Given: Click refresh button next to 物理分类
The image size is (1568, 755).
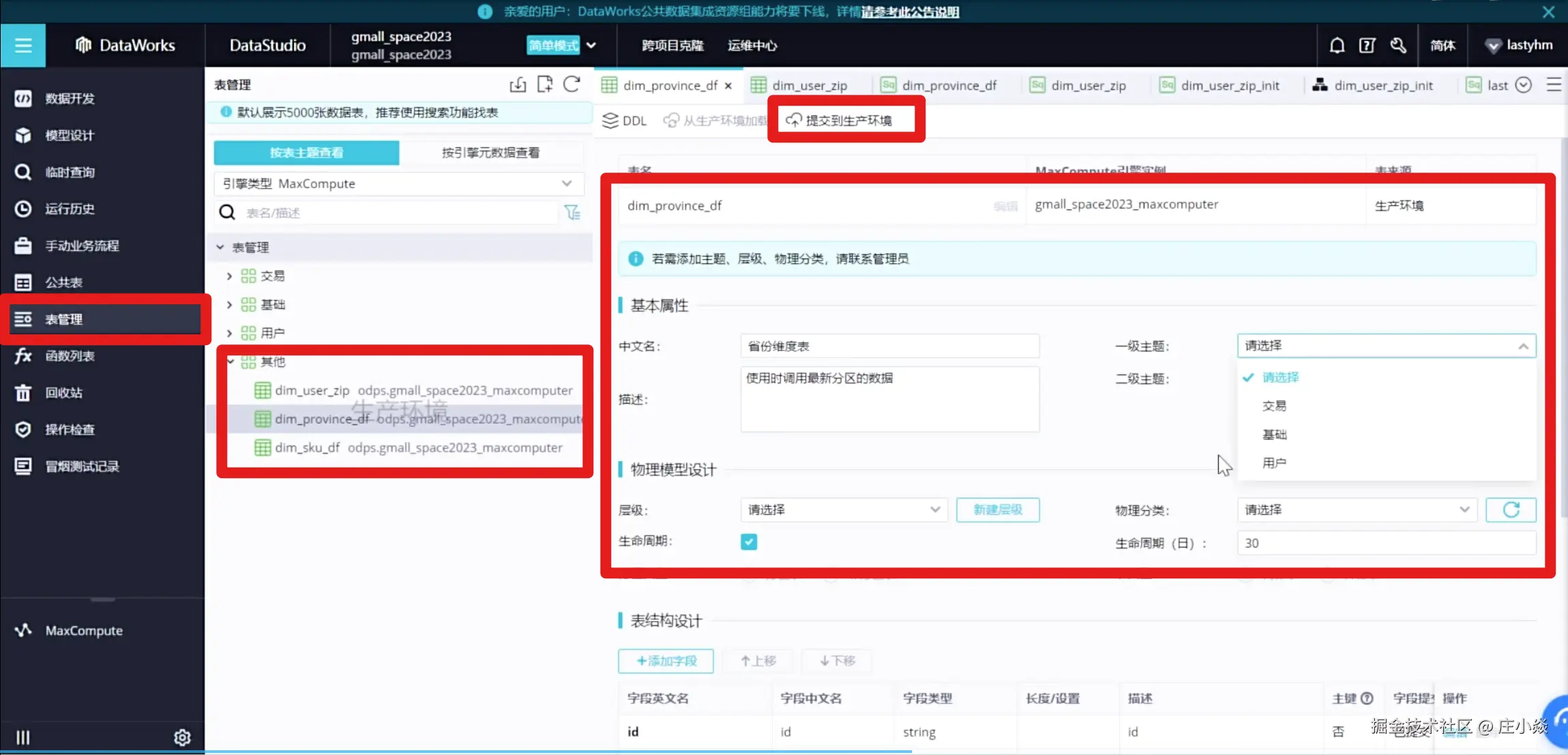Looking at the screenshot, I should click(x=1511, y=510).
